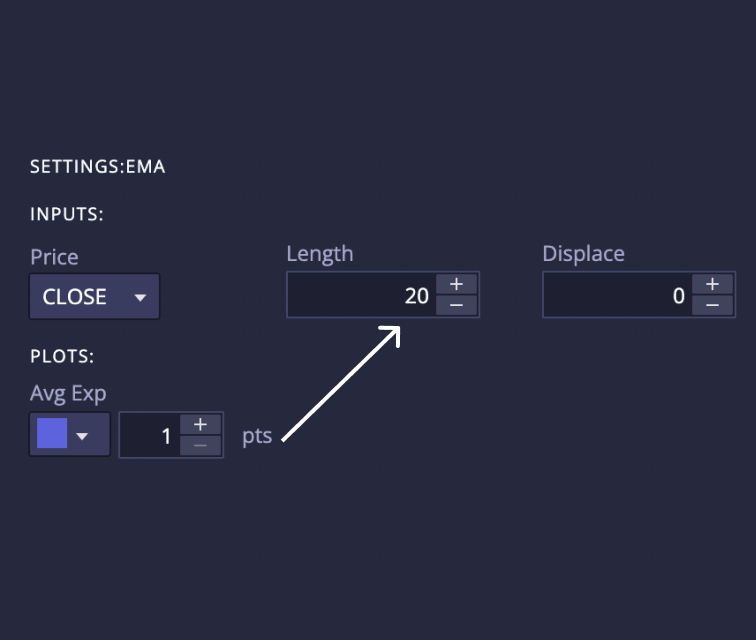Image resolution: width=756 pixels, height=640 pixels.
Task: Decrement the Displace value
Action: point(712,305)
